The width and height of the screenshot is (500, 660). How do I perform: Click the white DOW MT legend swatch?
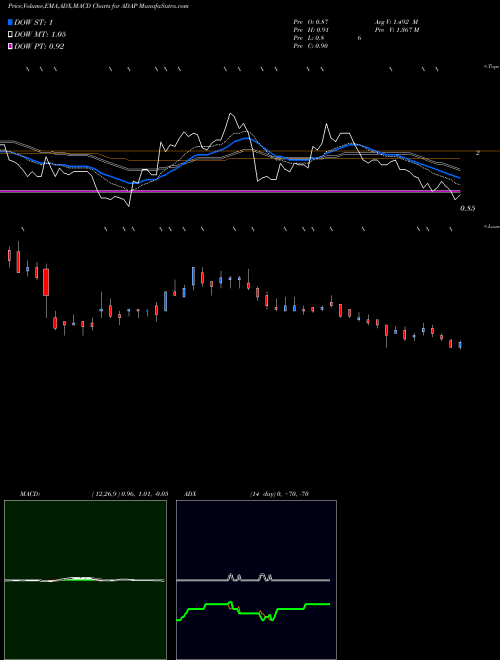pos(10,34)
